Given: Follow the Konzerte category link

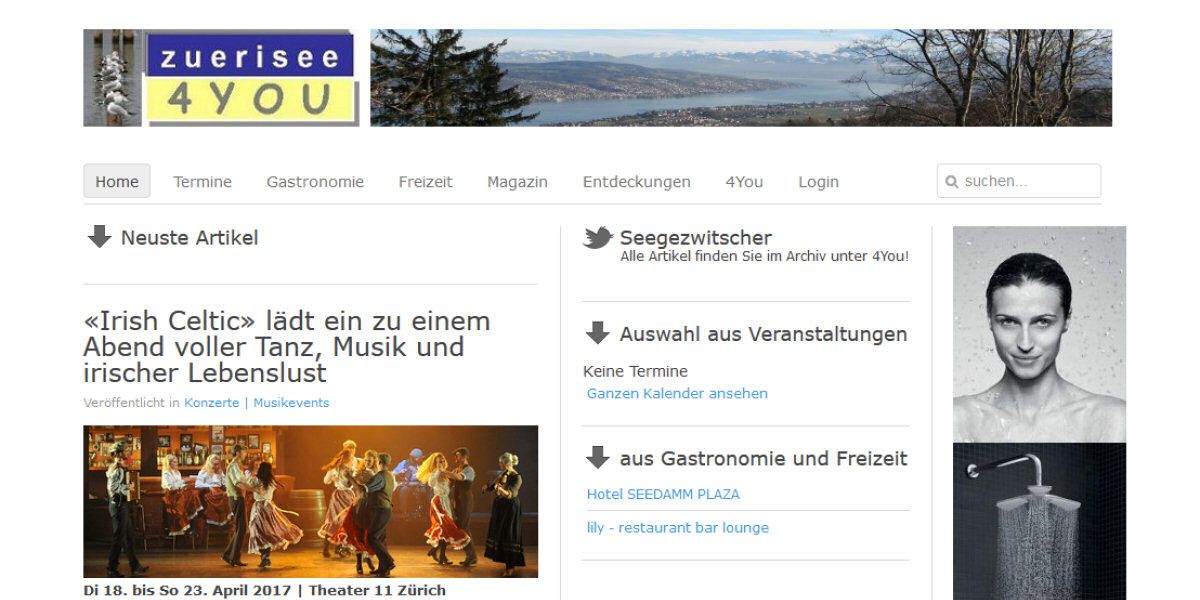Looking at the screenshot, I should point(211,403).
